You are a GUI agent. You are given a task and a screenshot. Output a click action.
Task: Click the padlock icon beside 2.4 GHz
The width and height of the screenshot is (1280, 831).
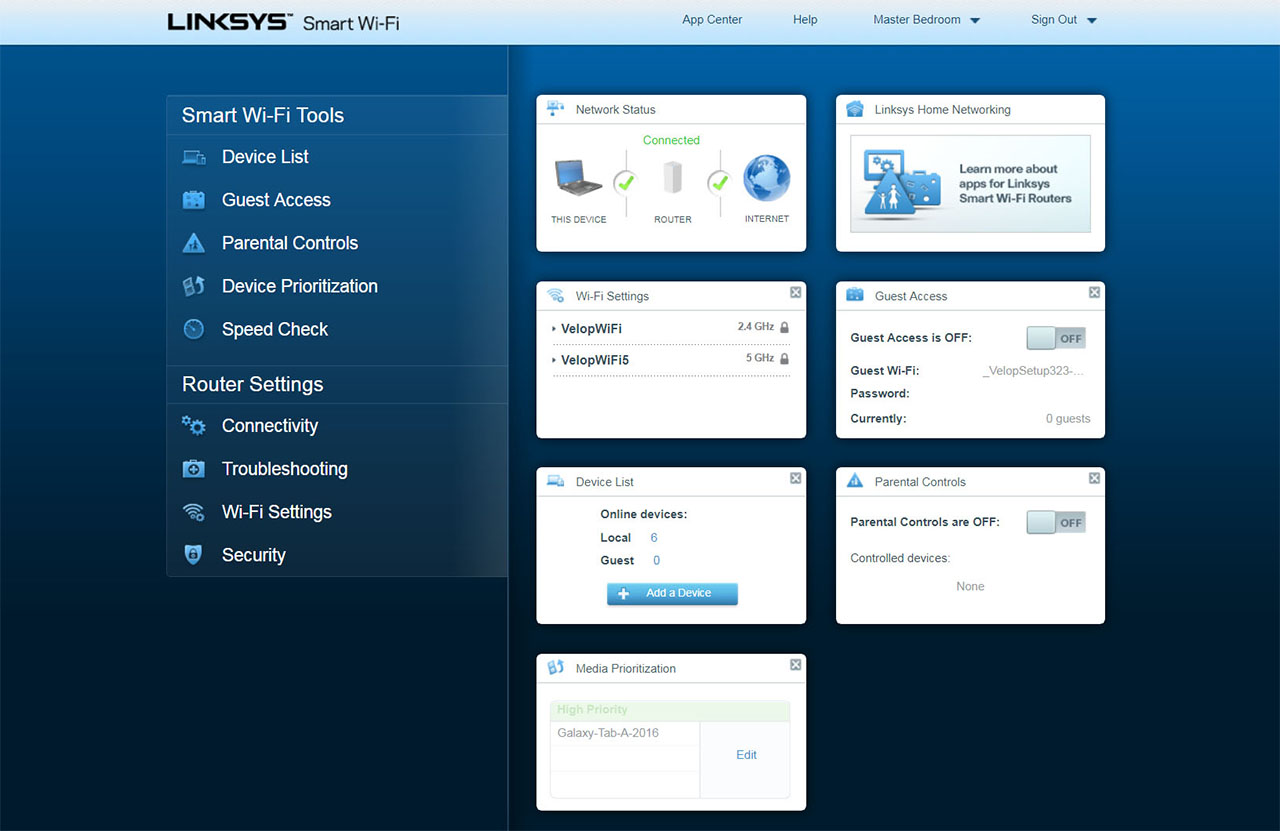coord(784,327)
